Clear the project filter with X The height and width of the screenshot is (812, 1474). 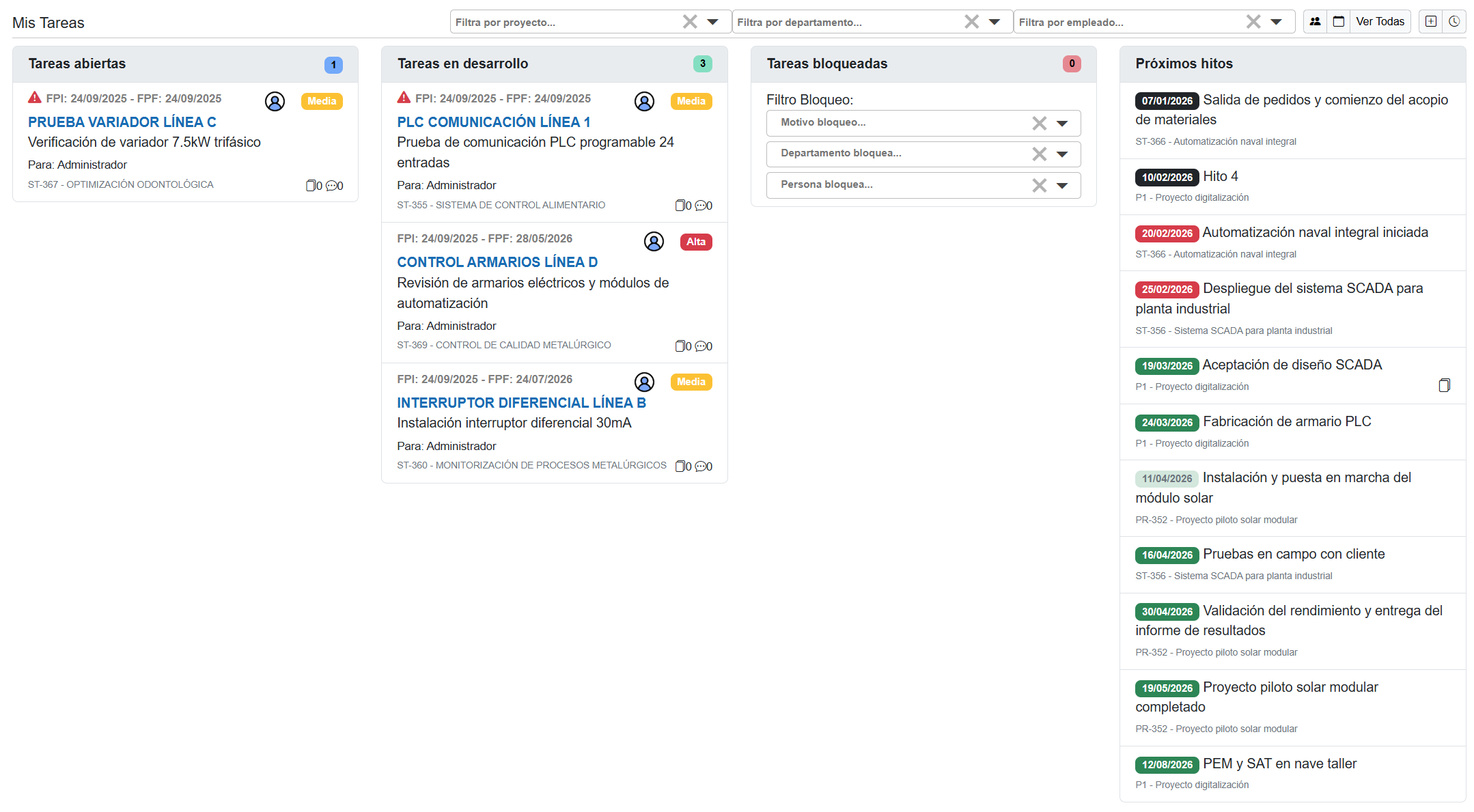[x=690, y=22]
